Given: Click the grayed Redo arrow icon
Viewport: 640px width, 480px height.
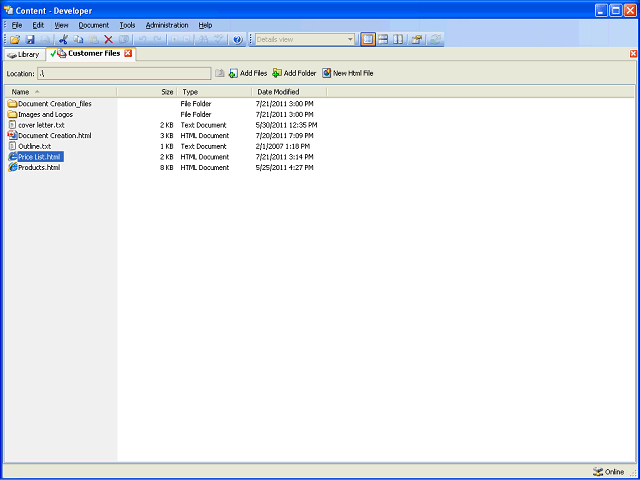Looking at the screenshot, I should pos(158,40).
